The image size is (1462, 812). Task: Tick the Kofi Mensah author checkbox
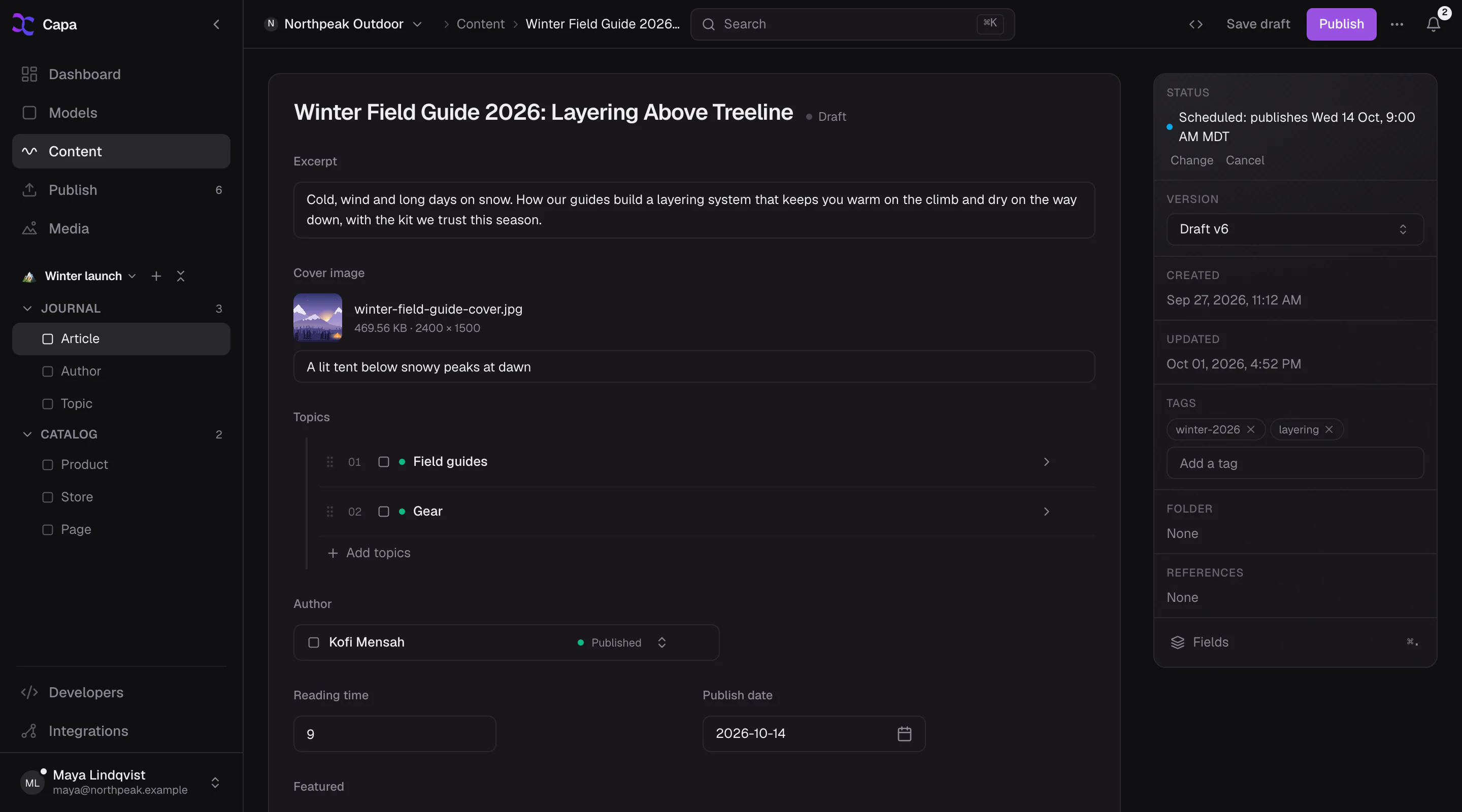coord(313,642)
